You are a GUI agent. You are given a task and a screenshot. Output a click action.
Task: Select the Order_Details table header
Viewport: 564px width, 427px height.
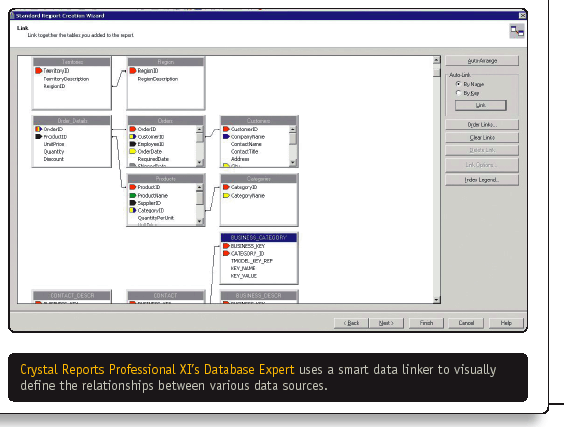72,121
